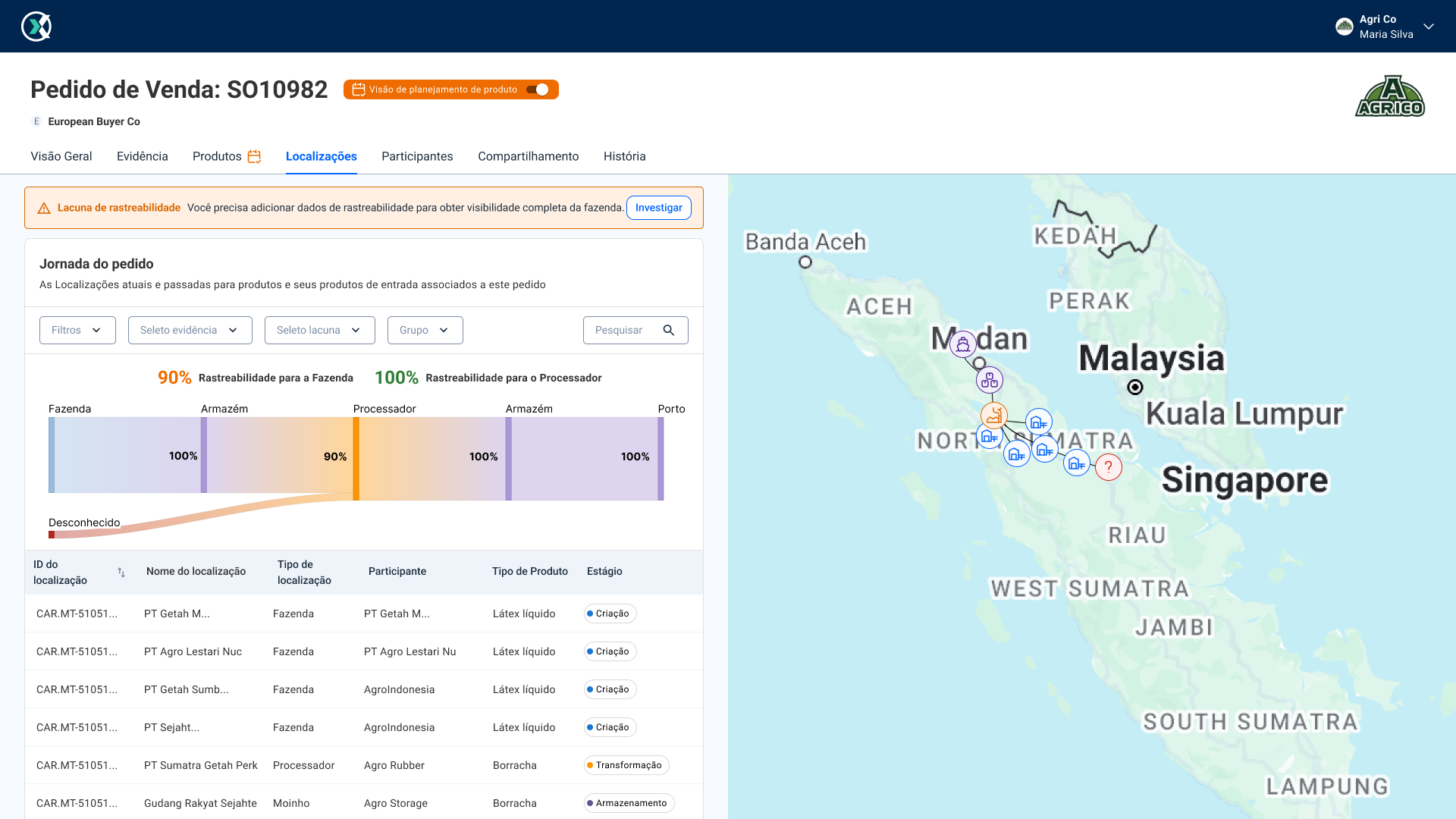Toggle Visão de planejamento de produto switch
This screenshot has width=1456, height=819.
(x=538, y=89)
